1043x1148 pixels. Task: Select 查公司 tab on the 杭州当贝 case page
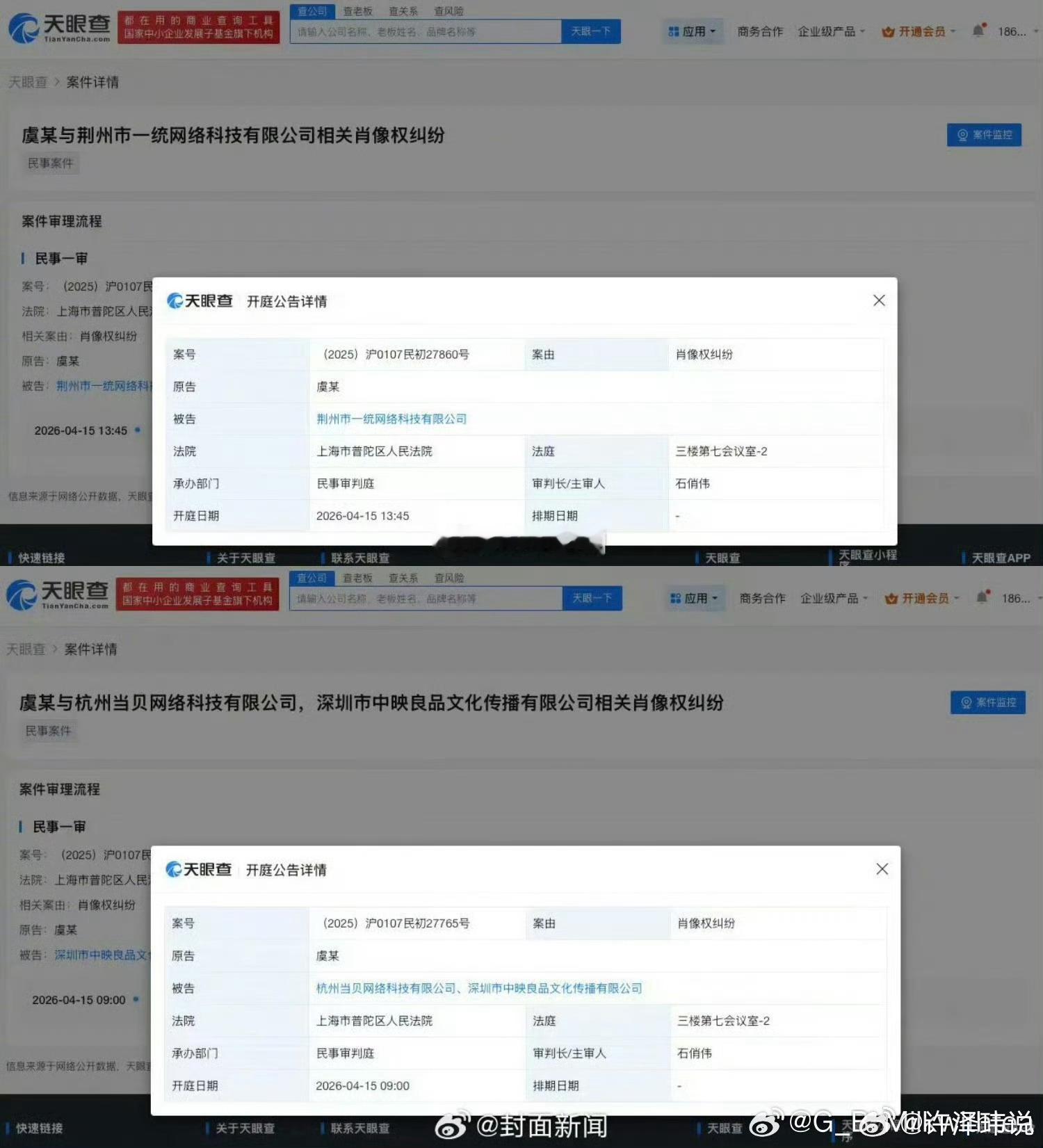pyautogui.click(x=312, y=578)
